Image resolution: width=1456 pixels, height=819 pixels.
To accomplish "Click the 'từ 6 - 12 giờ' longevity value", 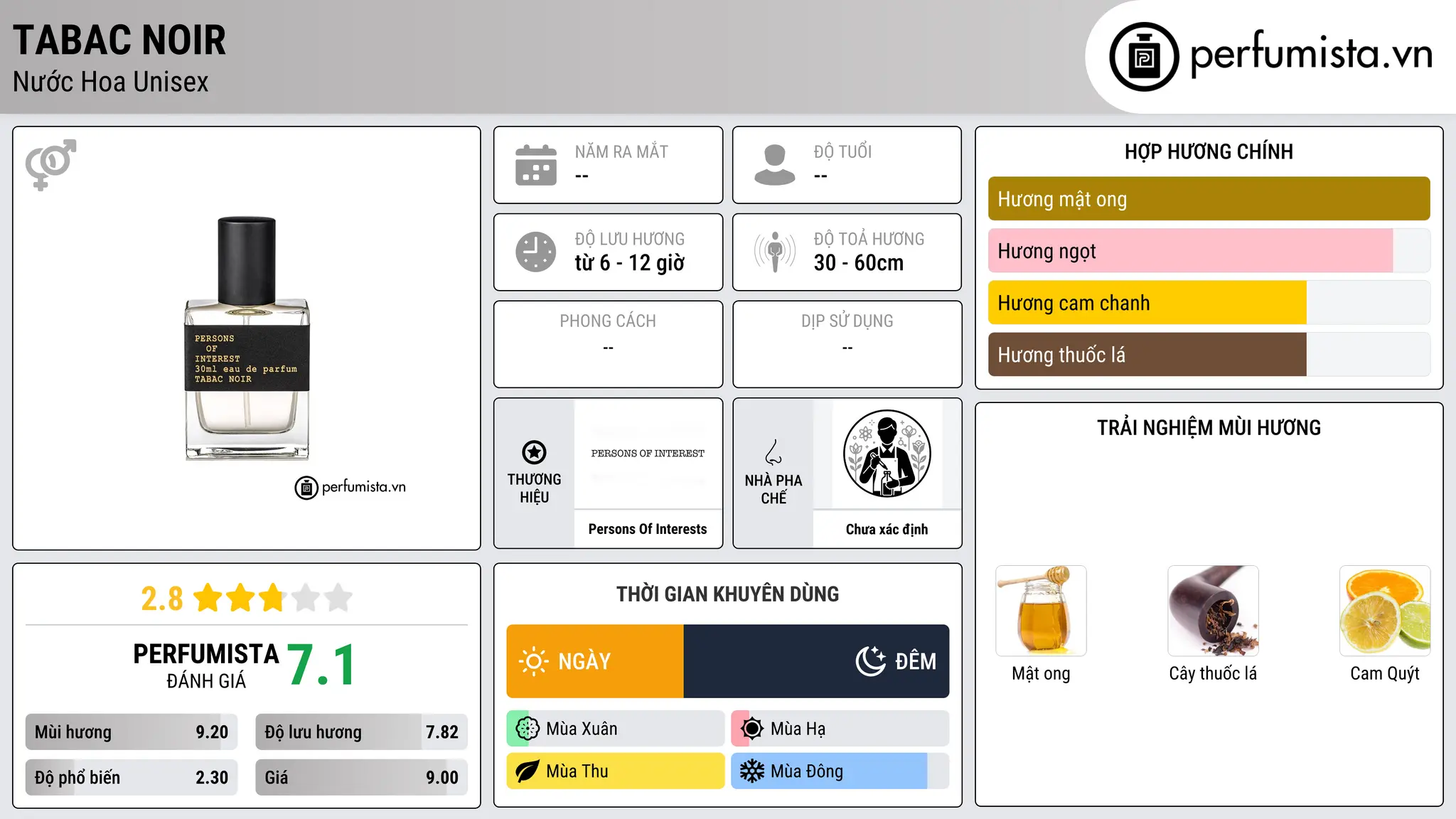I will click(630, 263).
